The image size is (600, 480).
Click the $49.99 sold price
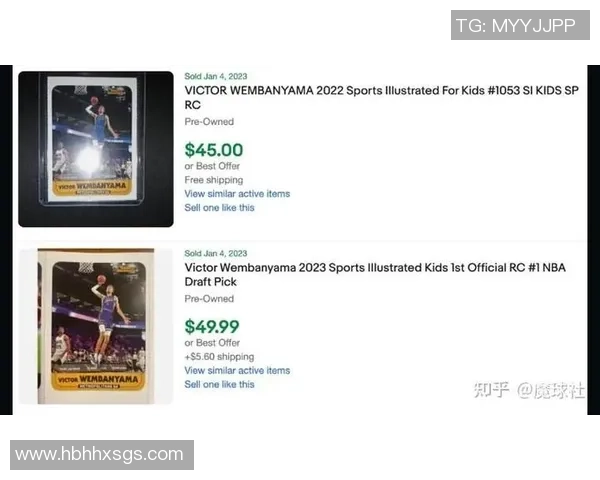coord(212,327)
